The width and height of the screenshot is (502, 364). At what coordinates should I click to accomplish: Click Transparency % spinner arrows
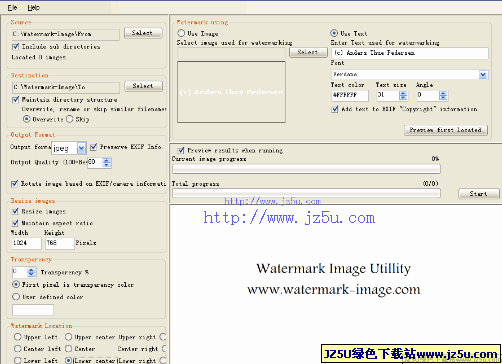point(31,272)
